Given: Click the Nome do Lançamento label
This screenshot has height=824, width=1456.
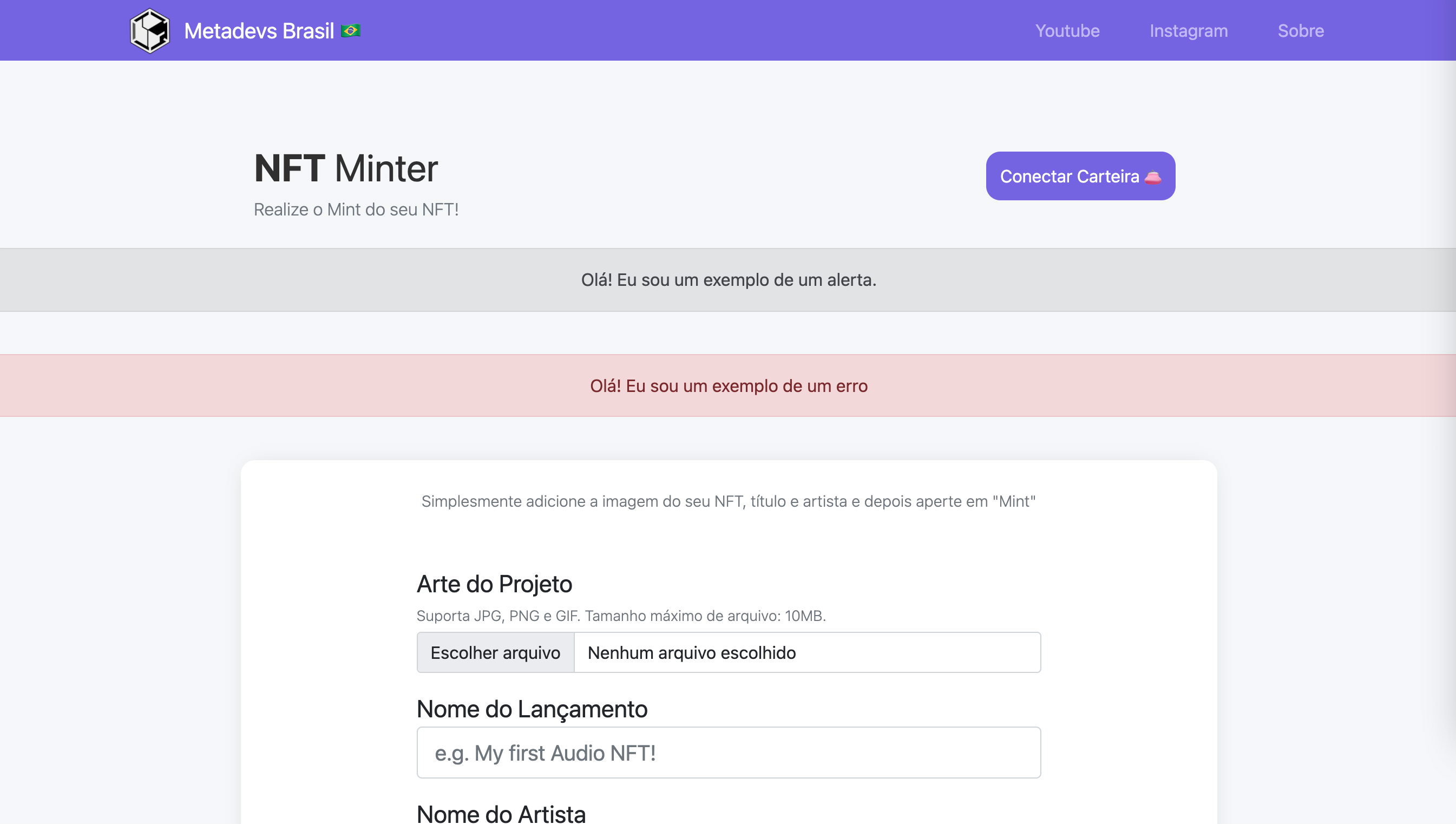Looking at the screenshot, I should 532,709.
